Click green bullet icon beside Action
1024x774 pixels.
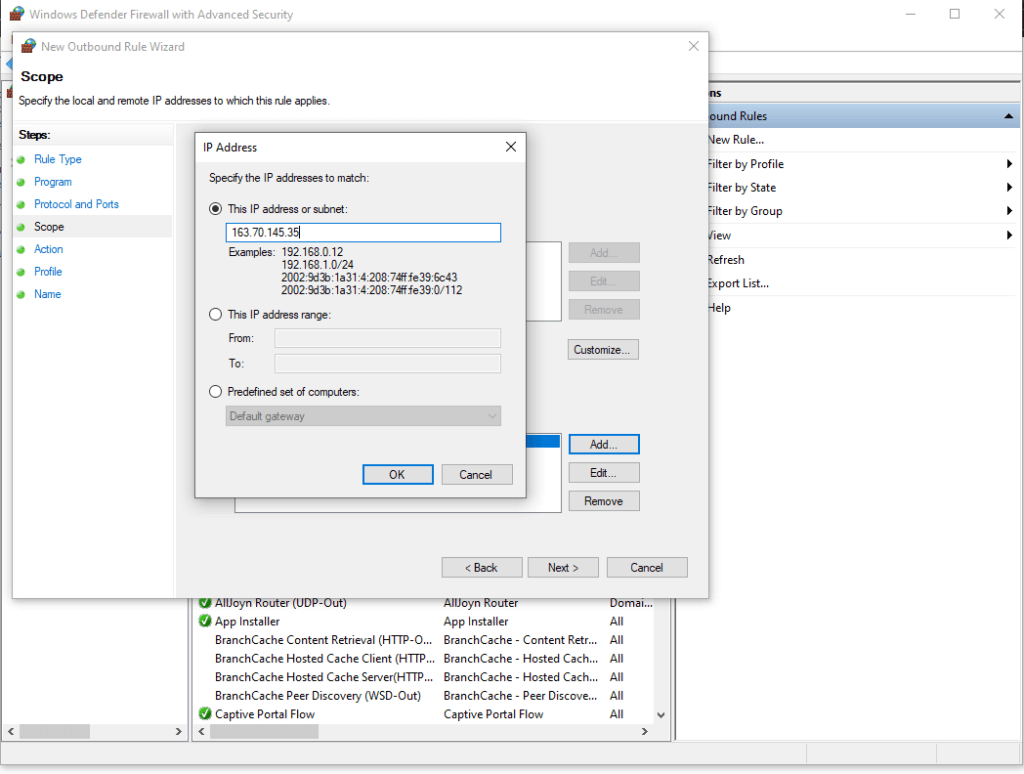pyautogui.click(x=21, y=250)
